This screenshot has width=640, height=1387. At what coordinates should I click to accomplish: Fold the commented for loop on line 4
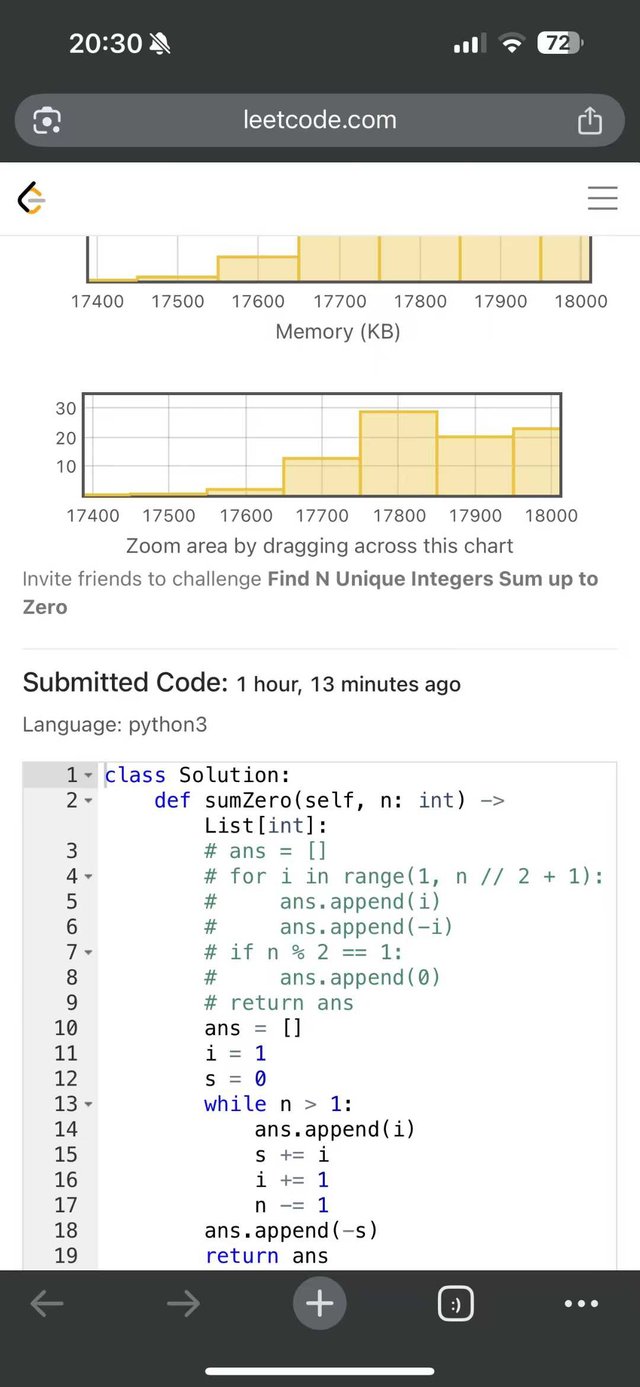coord(88,877)
